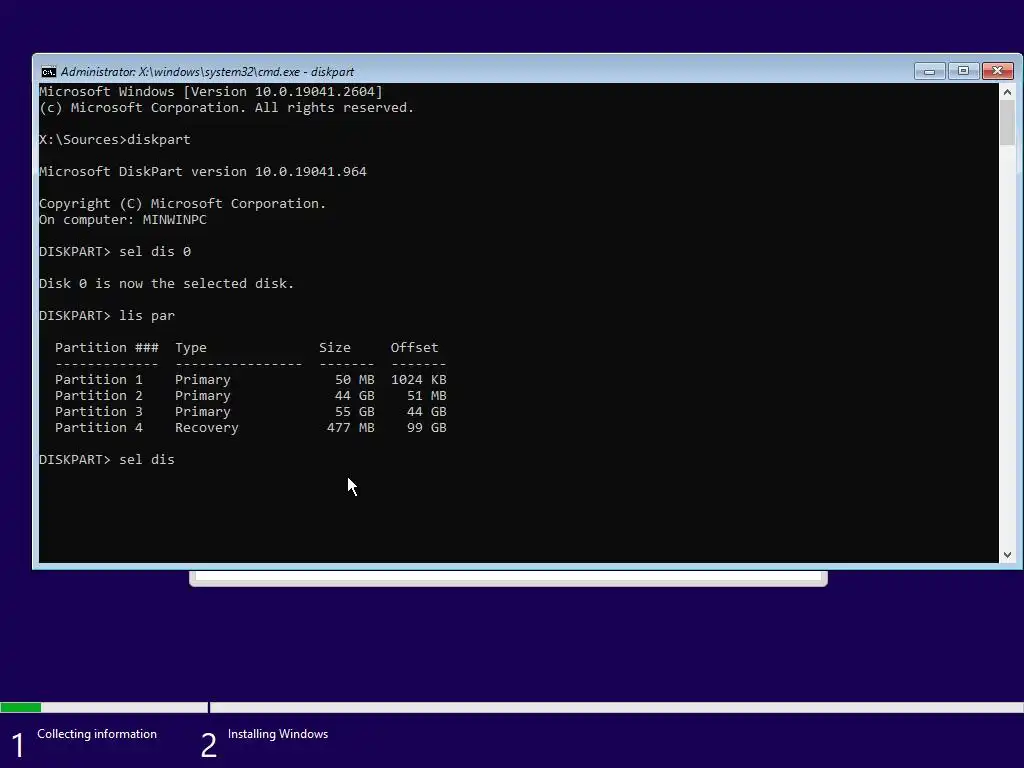Screen dimensions: 1024x768
Task: Click the '477 MB' size value
Action: [351, 428]
